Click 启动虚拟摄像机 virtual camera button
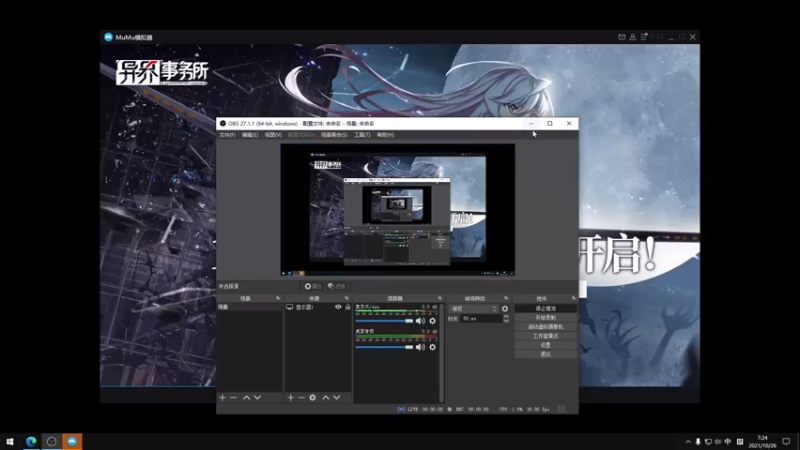The image size is (800, 450). (545, 327)
